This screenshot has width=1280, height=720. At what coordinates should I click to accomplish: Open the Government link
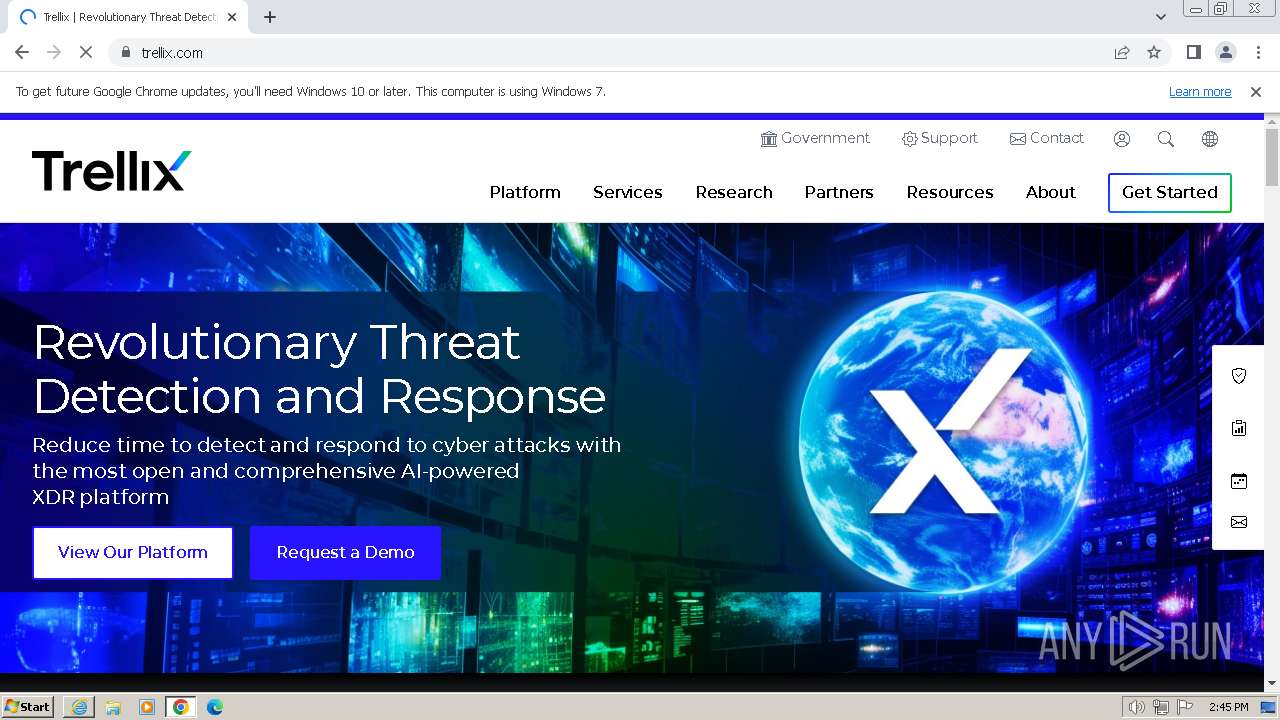tap(815, 139)
